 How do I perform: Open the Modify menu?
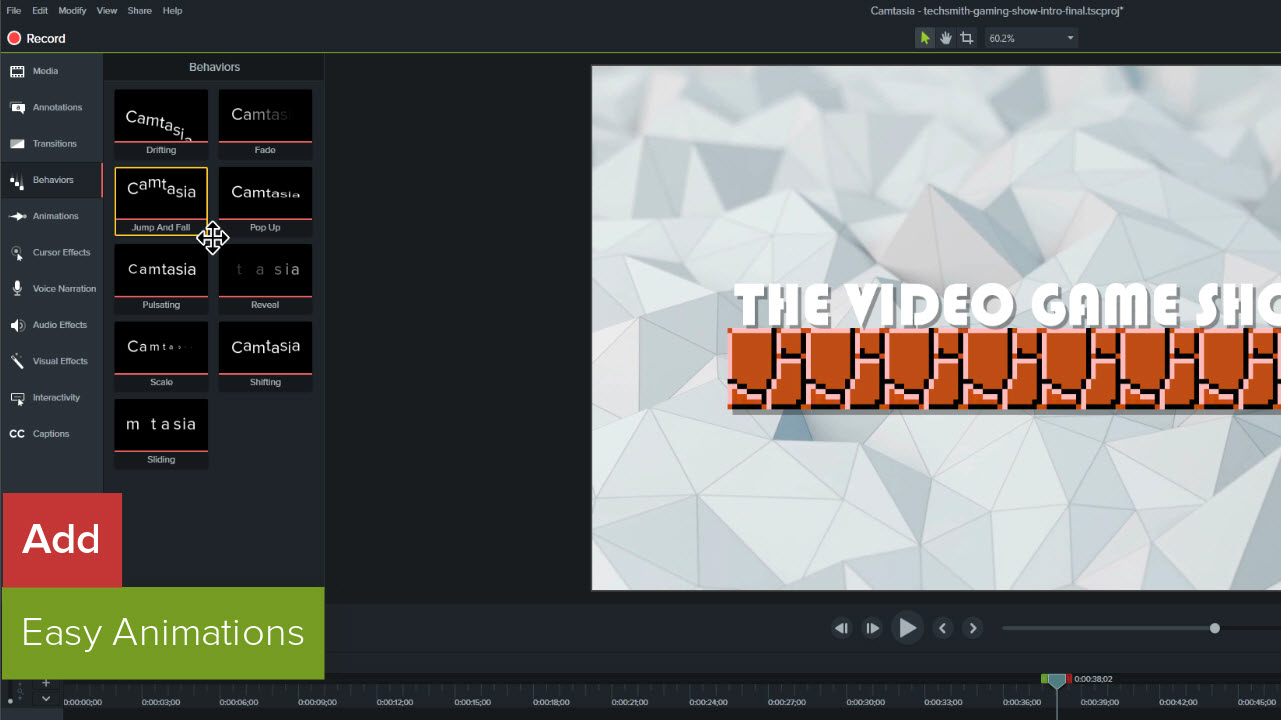pos(71,11)
